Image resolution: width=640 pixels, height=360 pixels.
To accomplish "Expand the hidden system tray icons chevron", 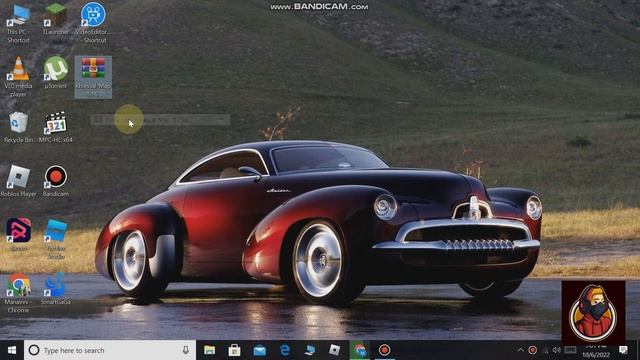I will [x=520, y=350].
